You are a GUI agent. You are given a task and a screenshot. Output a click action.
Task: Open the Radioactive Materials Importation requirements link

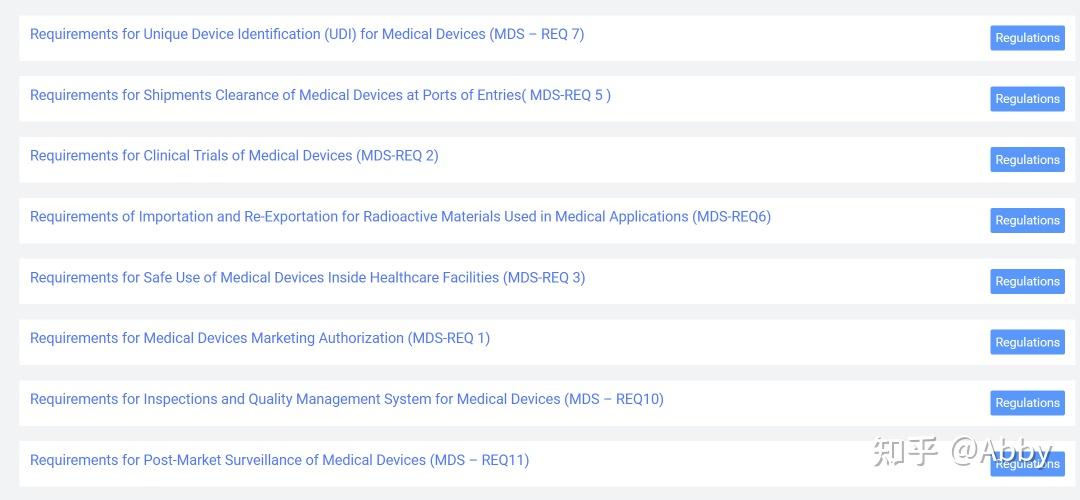point(400,217)
